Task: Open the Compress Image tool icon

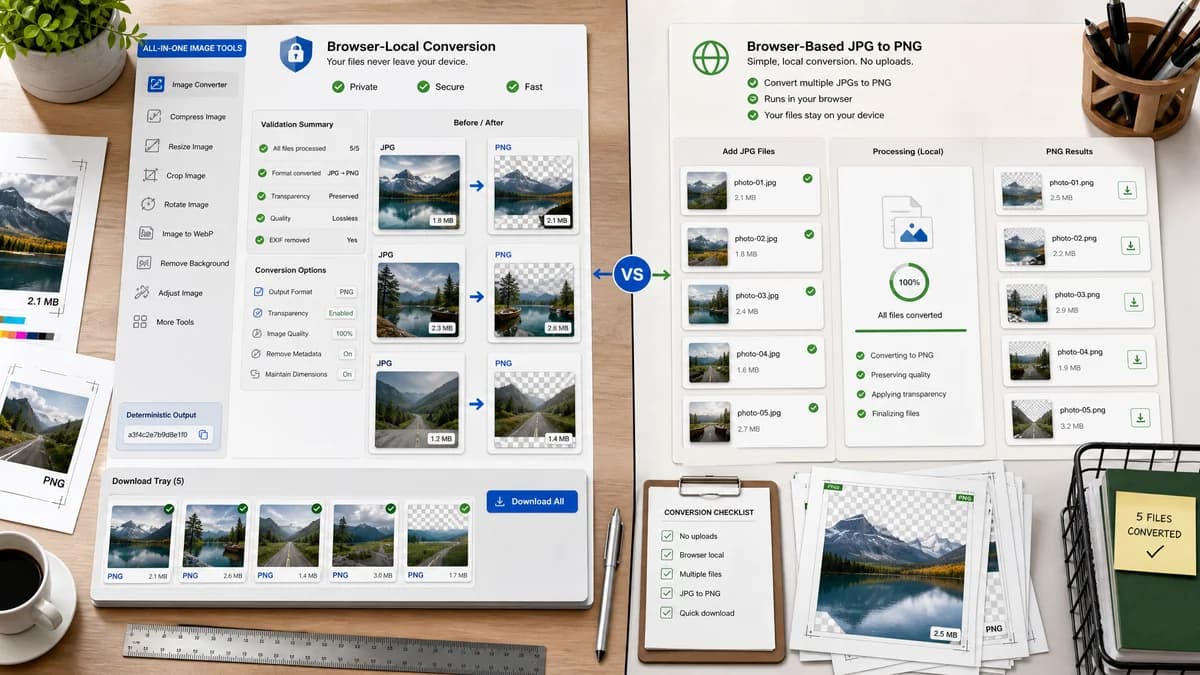Action: click(153, 117)
